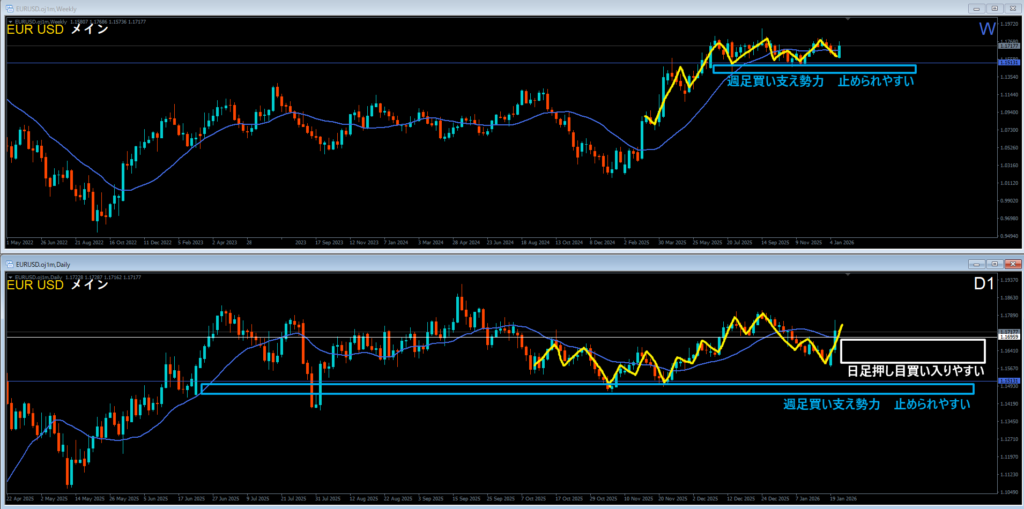Close the EURUSD Daily chart window
The width and height of the screenshot is (1024, 509).
tap(1011, 264)
